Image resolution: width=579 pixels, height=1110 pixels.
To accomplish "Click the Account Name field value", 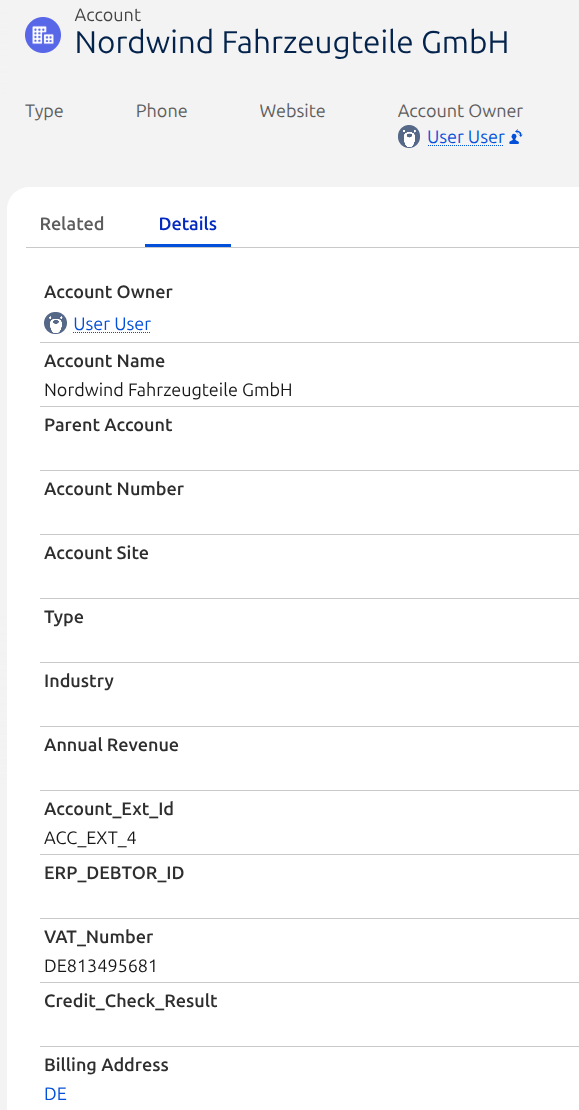I will click(x=168, y=389).
